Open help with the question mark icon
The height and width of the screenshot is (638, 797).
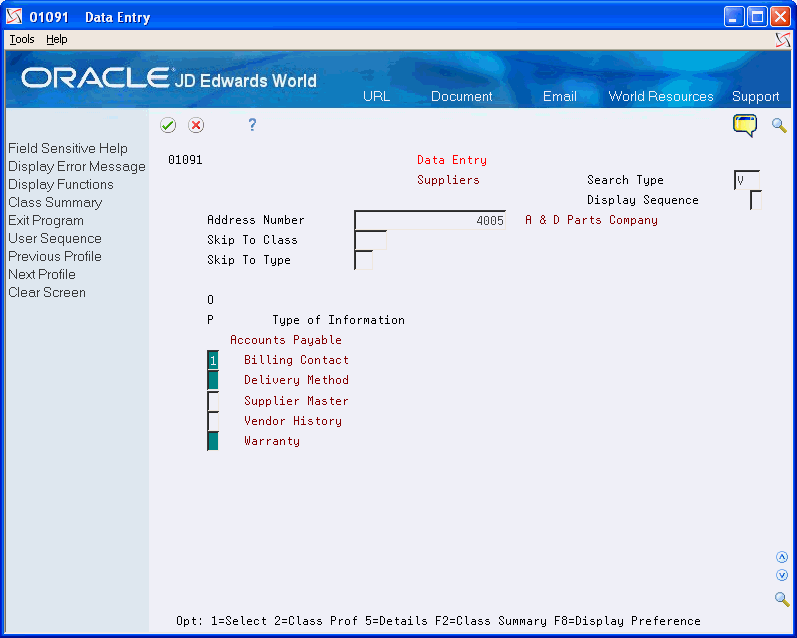[252, 125]
